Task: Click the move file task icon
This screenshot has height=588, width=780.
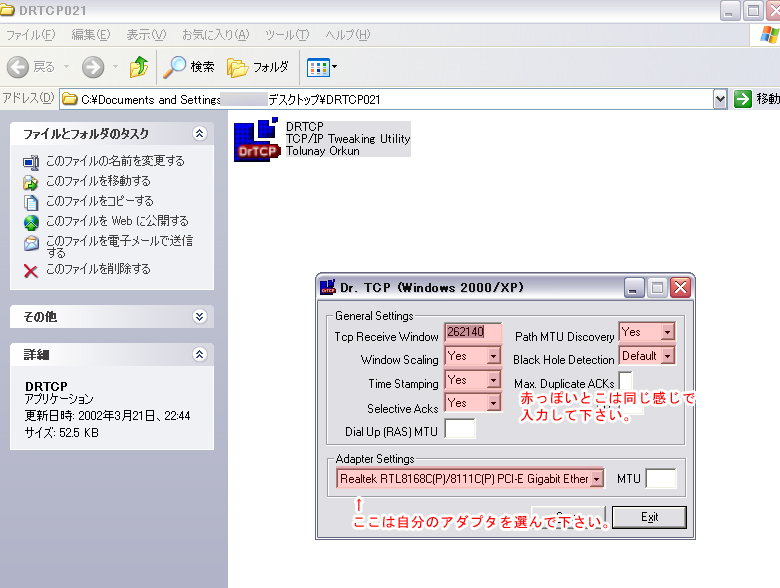Action: click(30, 183)
